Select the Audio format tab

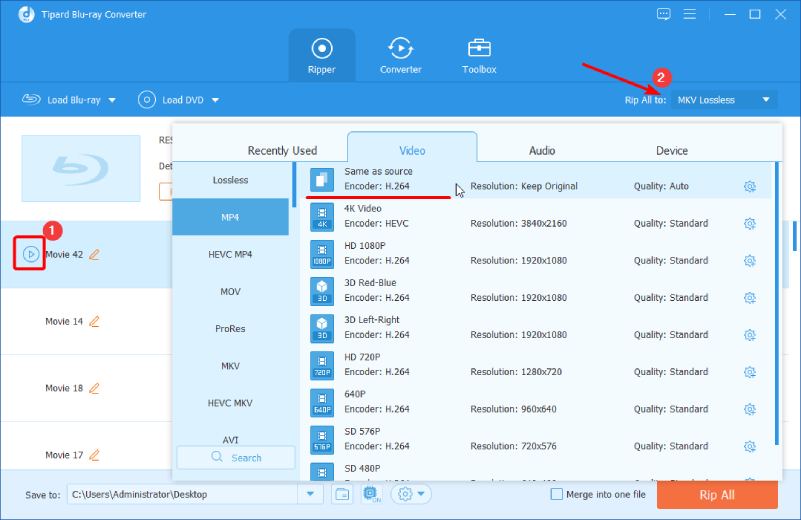[x=542, y=151]
